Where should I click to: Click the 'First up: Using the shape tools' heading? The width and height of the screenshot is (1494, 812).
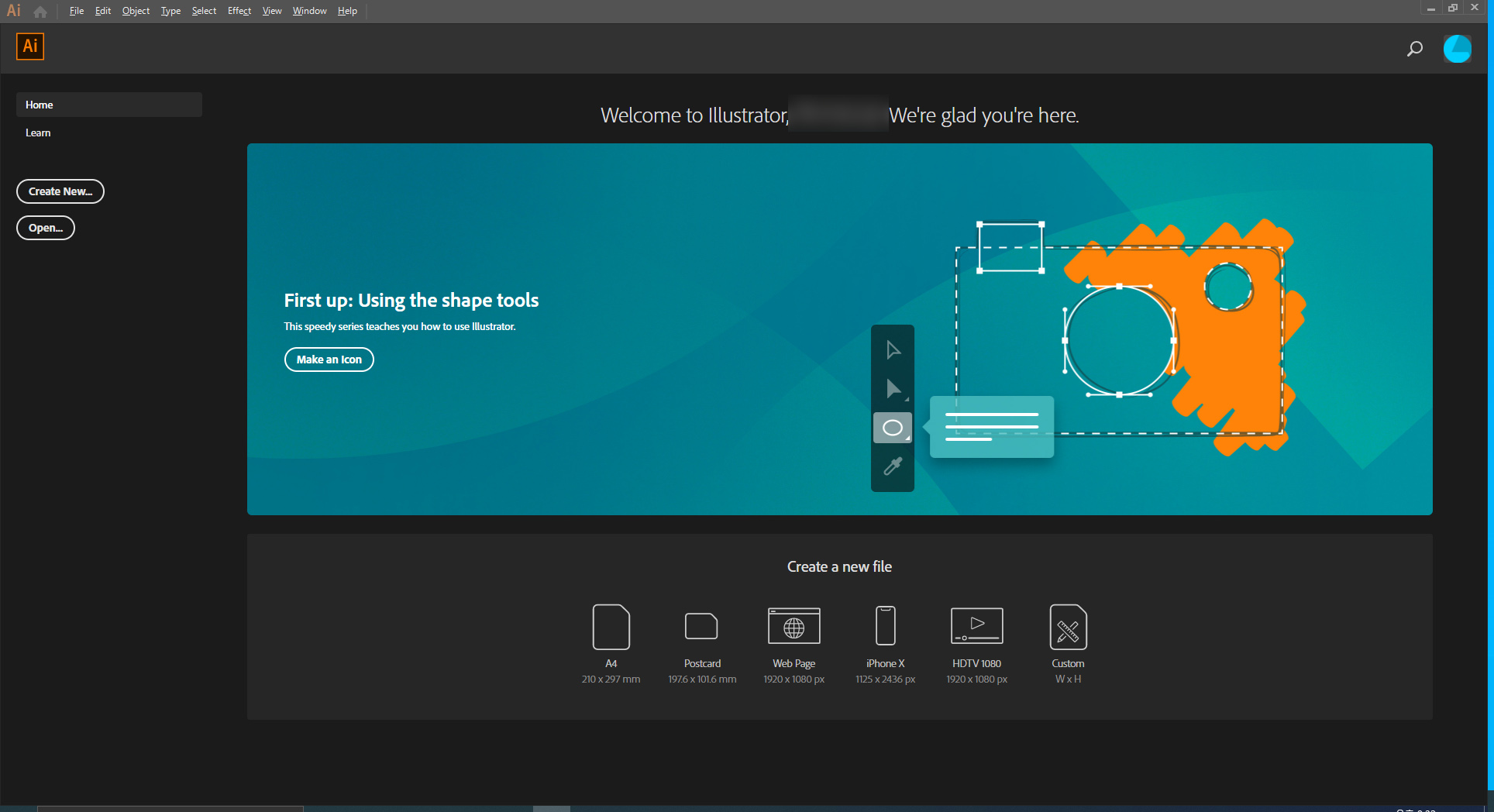(x=411, y=300)
